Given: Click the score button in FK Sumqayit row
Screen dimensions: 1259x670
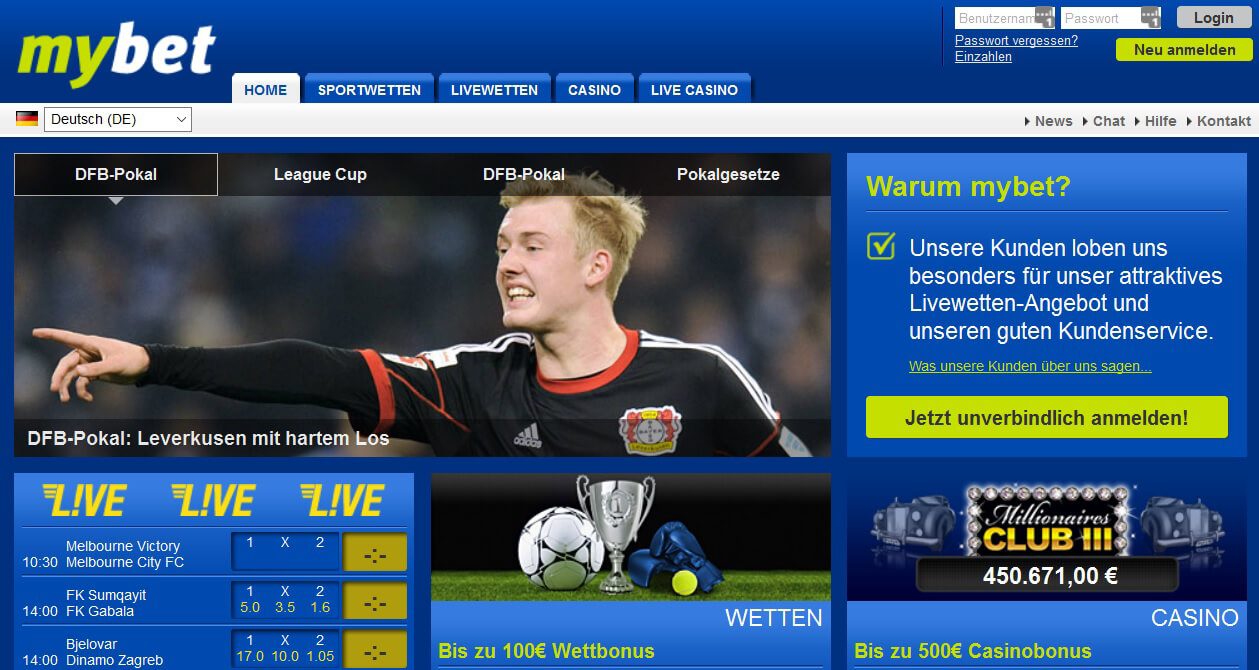Looking at the screenshot, I should 375,601.
